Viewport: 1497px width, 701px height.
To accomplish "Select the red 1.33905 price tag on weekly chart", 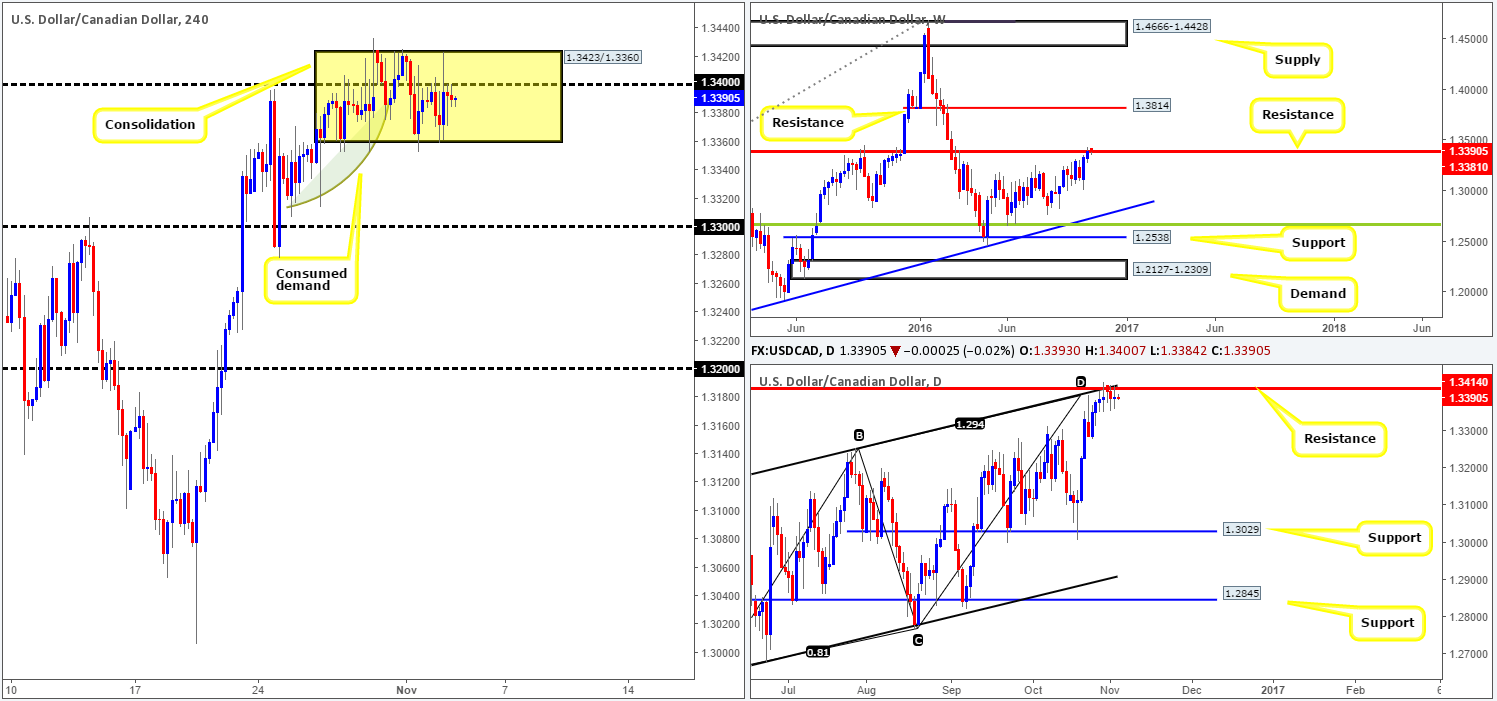I will 1465,151.
